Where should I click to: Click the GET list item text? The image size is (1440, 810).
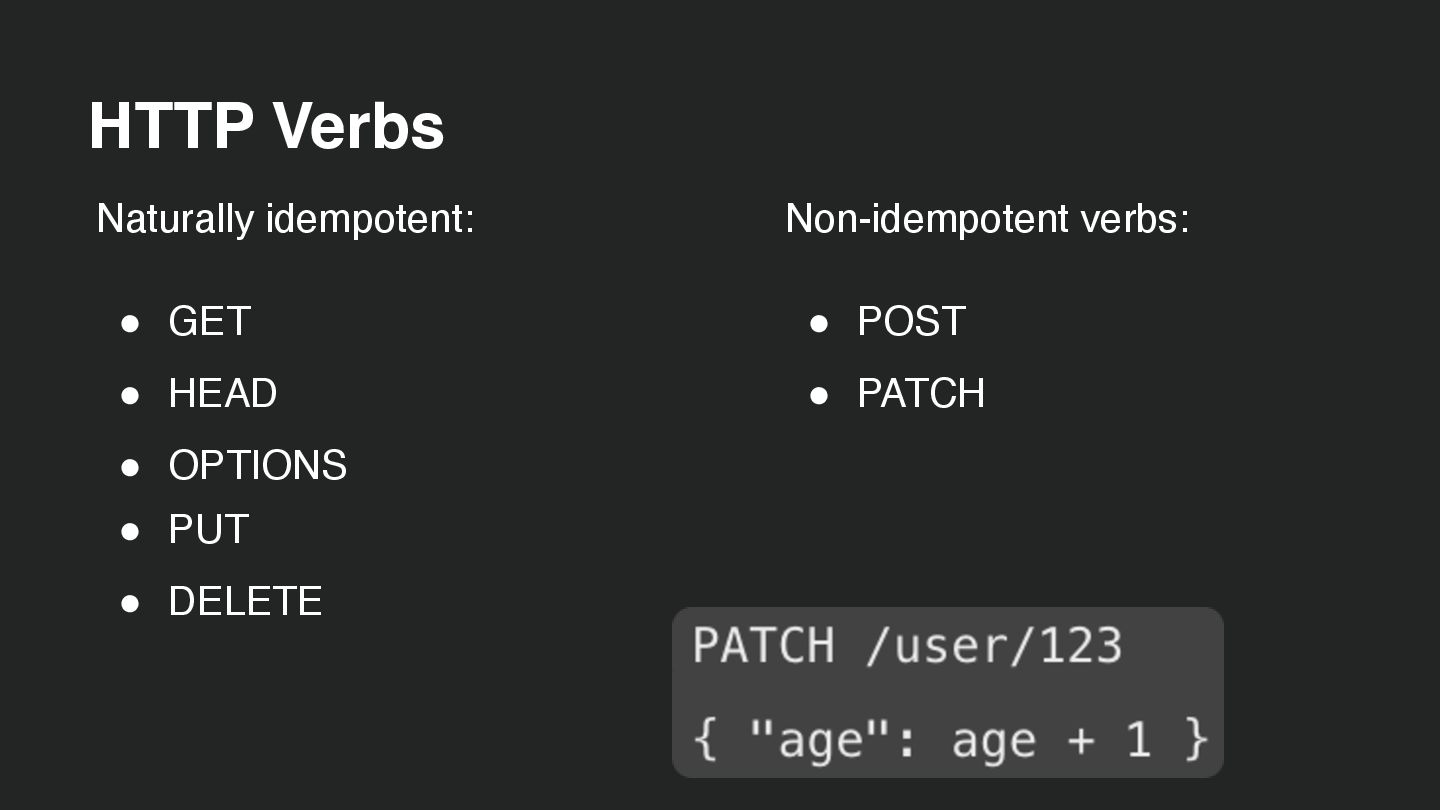(209, 322)
